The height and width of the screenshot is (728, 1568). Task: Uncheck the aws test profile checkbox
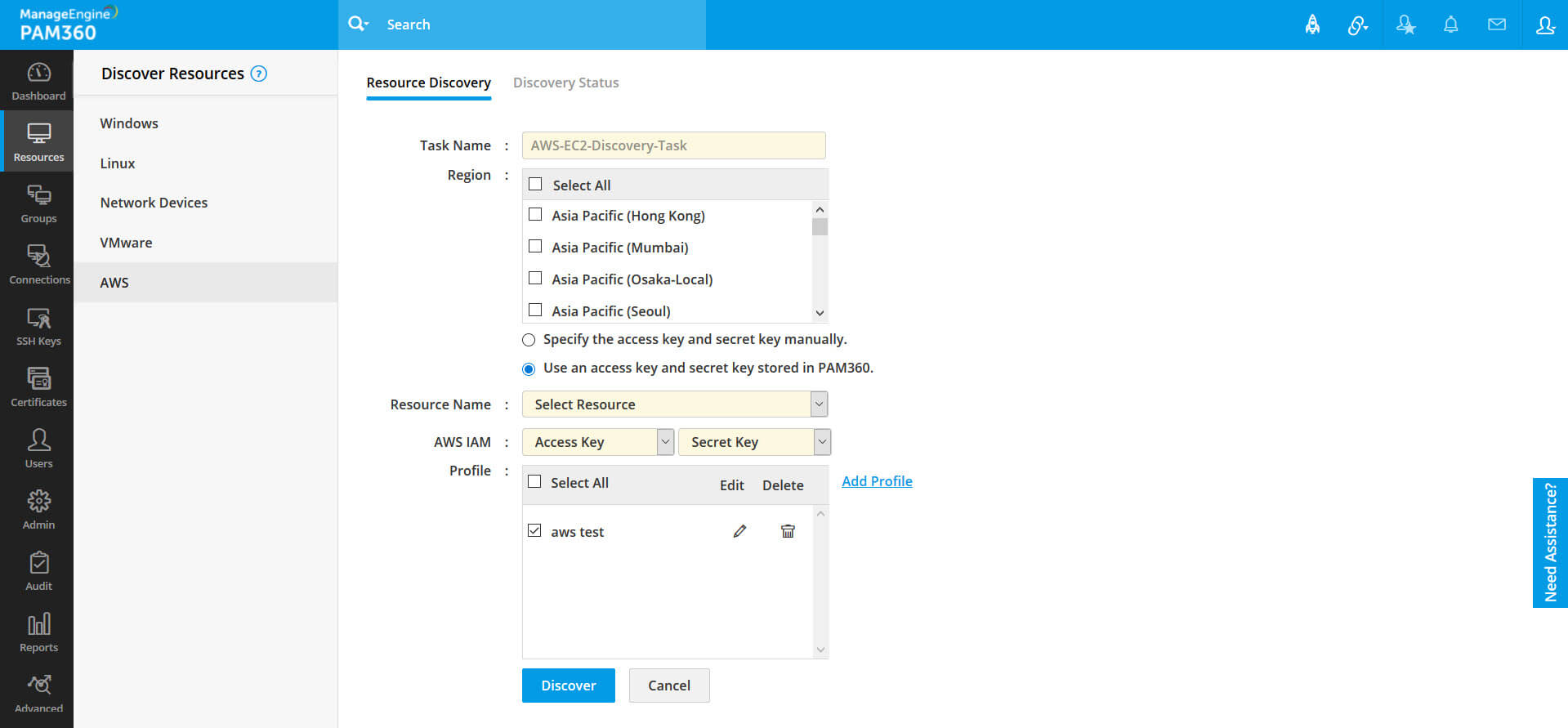click(x=534, y=531)
